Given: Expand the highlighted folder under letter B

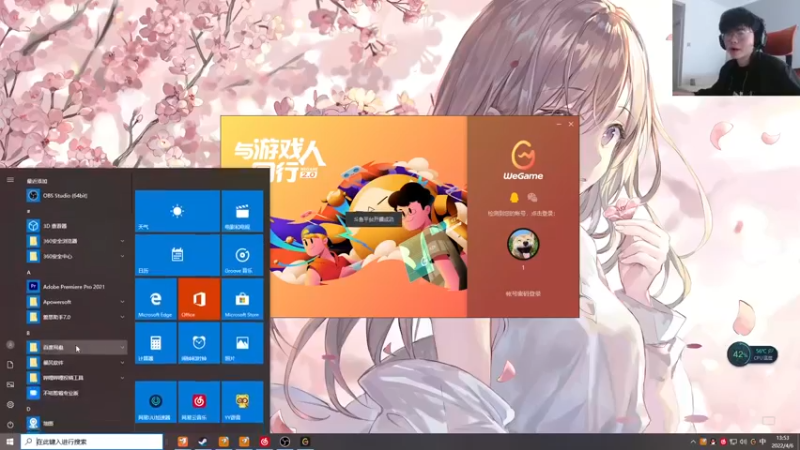Looking at the screenshot, I should (122, 347).
